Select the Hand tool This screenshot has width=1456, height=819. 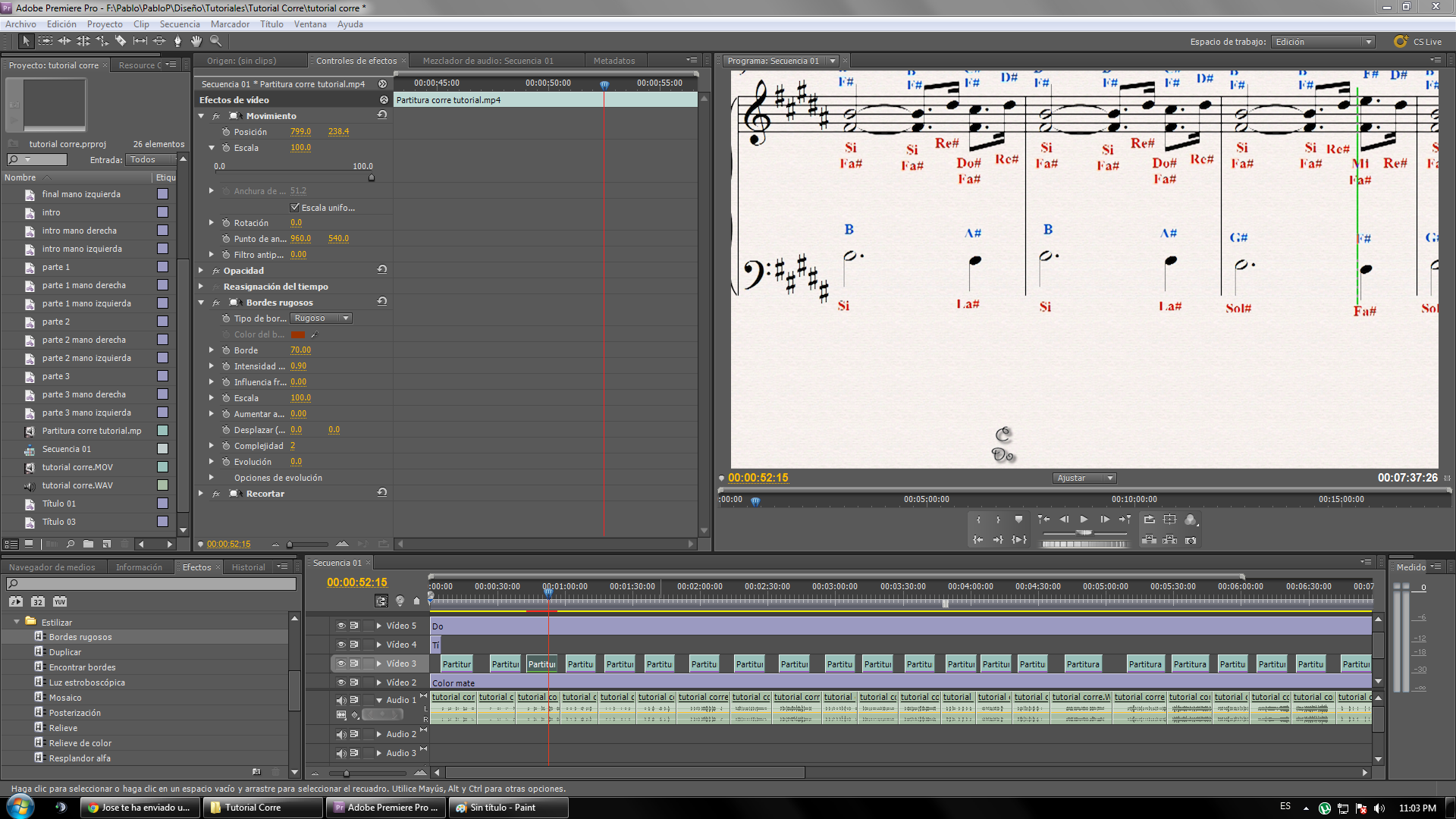(196, 41)
